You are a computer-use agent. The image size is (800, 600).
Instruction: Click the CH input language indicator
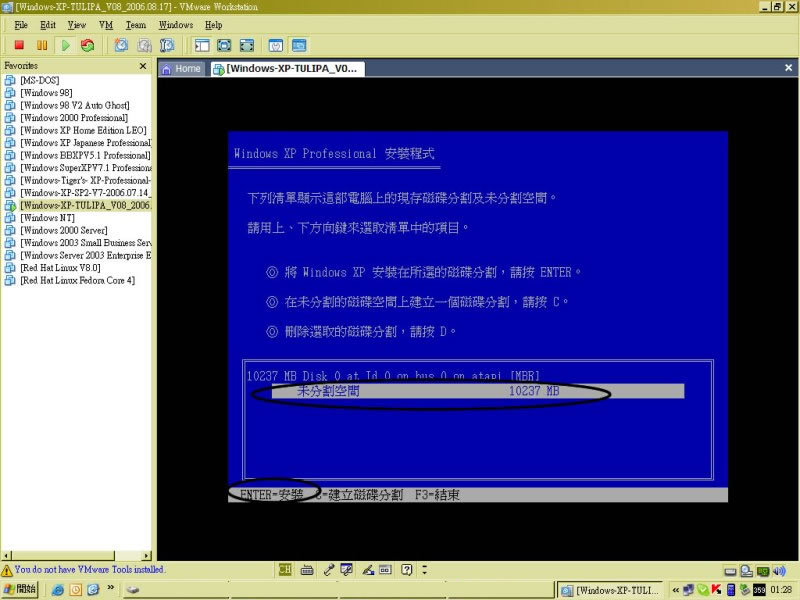[285, 569]
